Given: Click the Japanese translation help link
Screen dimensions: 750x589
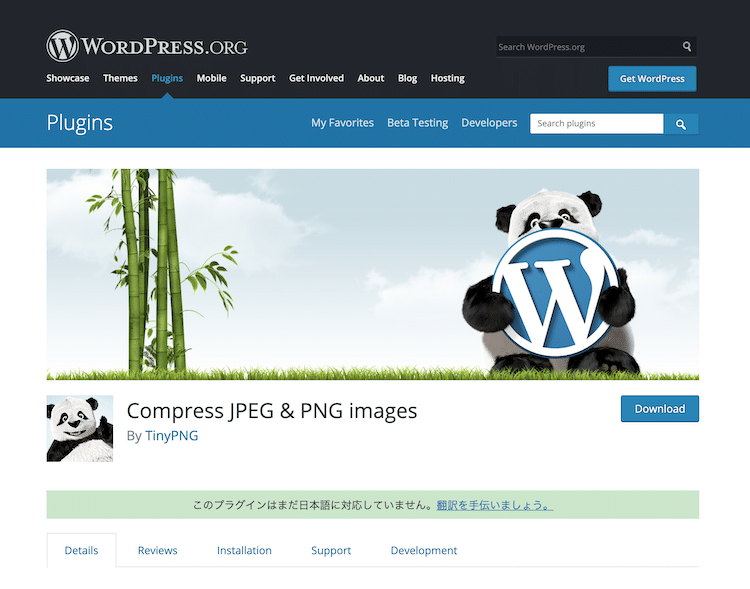Looking at the screenshot, I should point(495,505).
